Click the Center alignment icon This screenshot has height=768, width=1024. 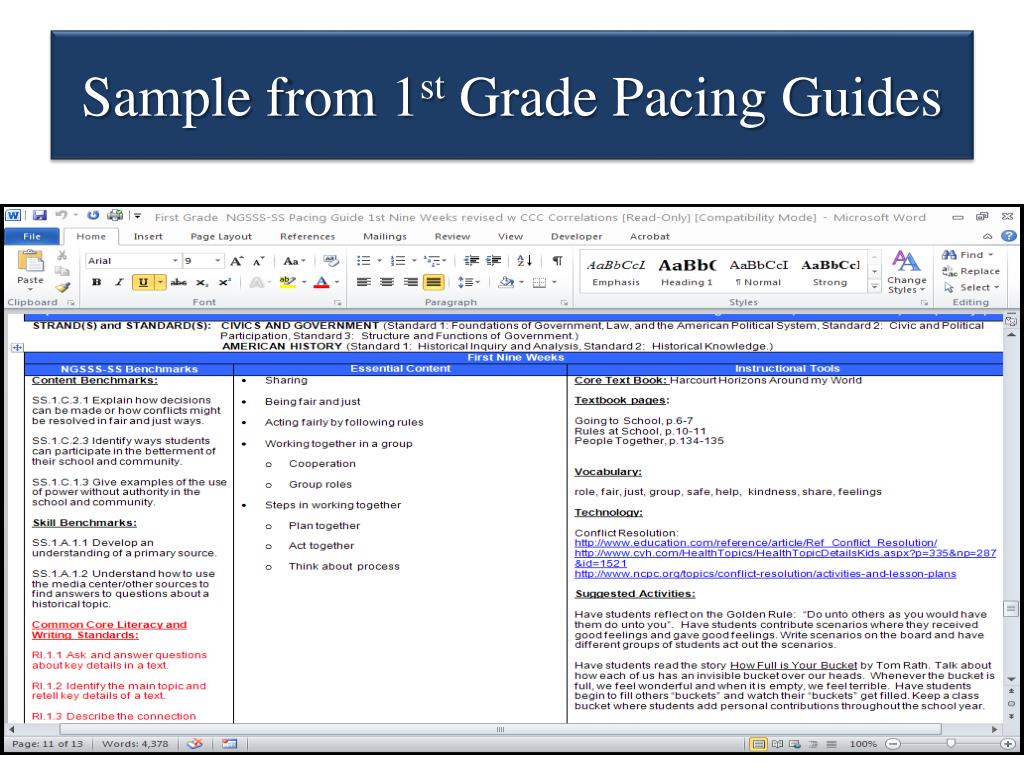387,282
